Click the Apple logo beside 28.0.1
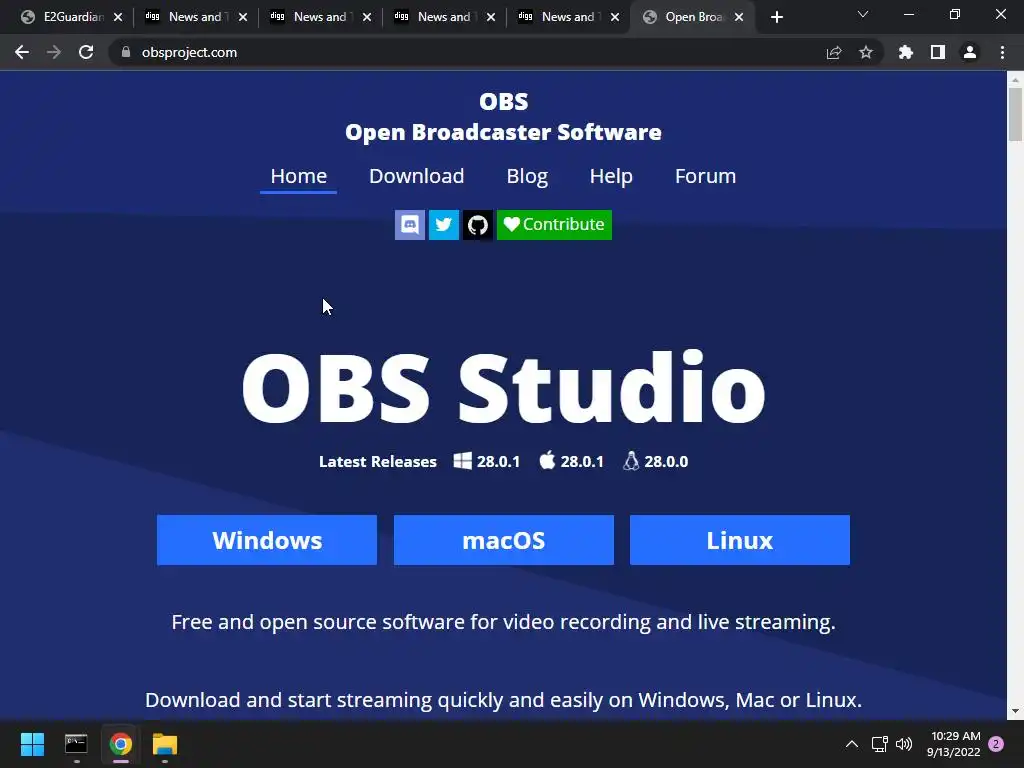The width and height of the screenshot is (1024, 768). click(x=547, y=460)
